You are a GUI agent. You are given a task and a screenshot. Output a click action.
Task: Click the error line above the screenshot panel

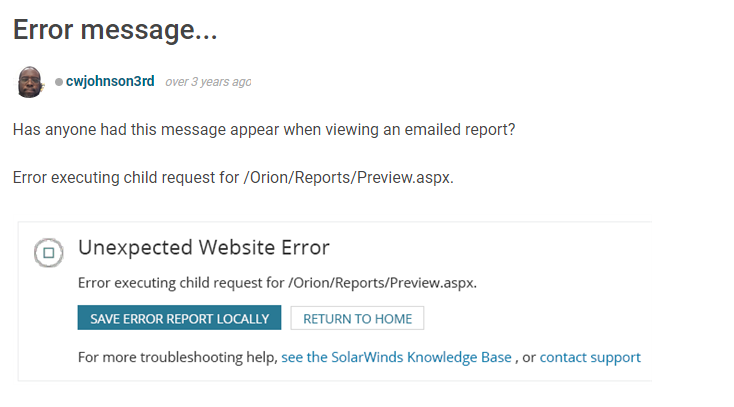(233, 178)
